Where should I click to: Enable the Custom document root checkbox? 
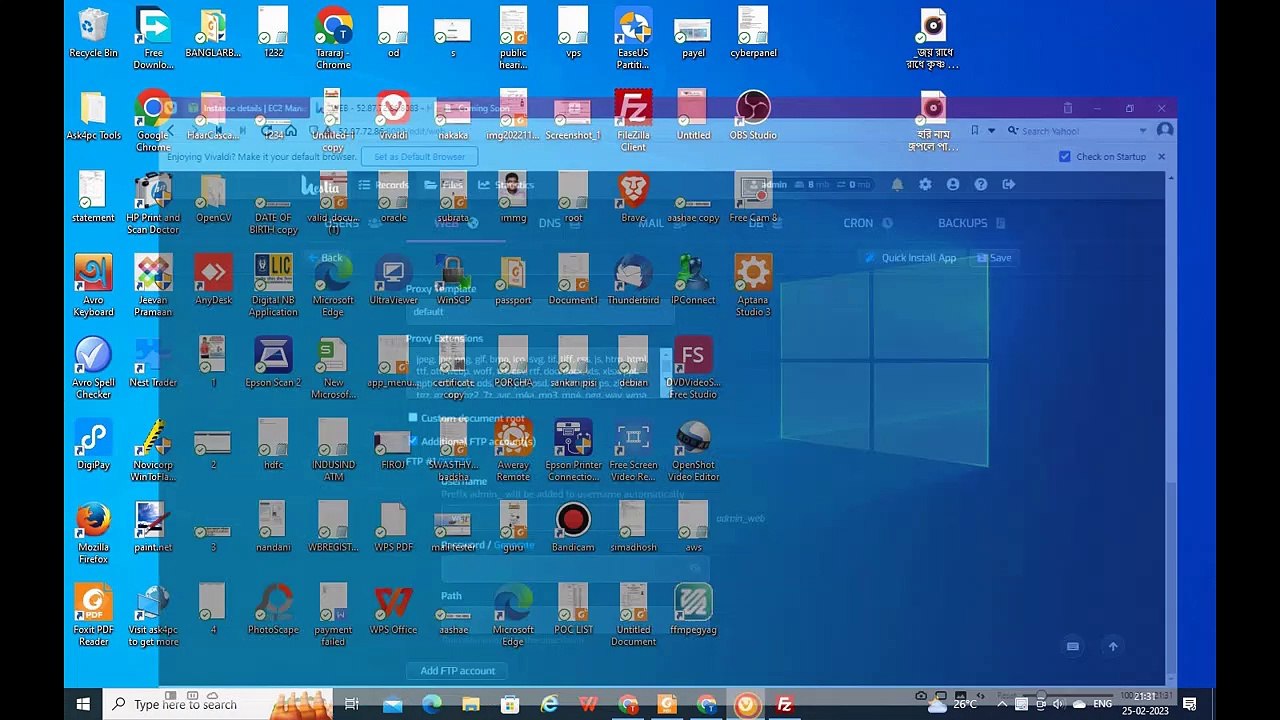[x=413, y=418]
